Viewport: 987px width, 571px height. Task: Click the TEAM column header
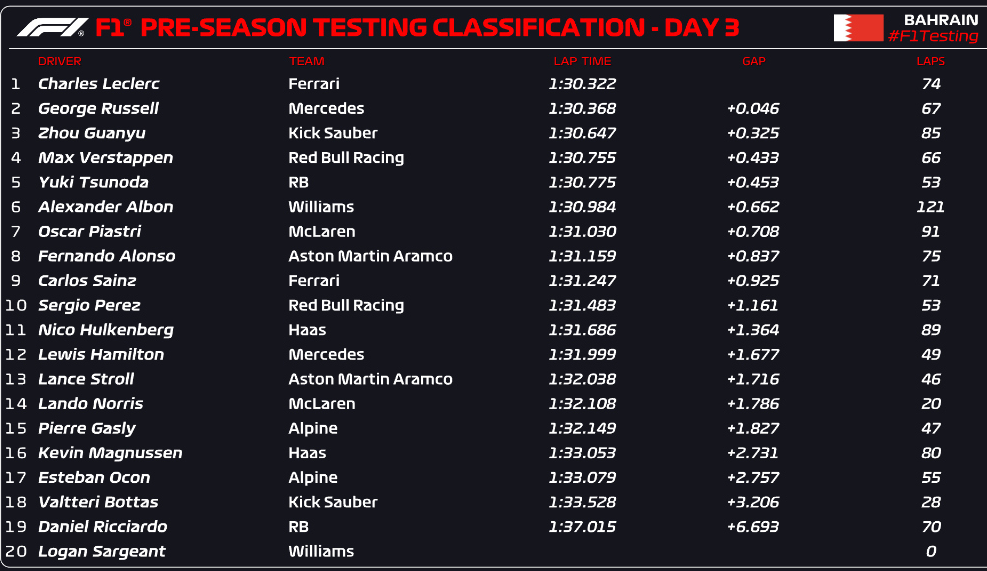pos(307,61)
